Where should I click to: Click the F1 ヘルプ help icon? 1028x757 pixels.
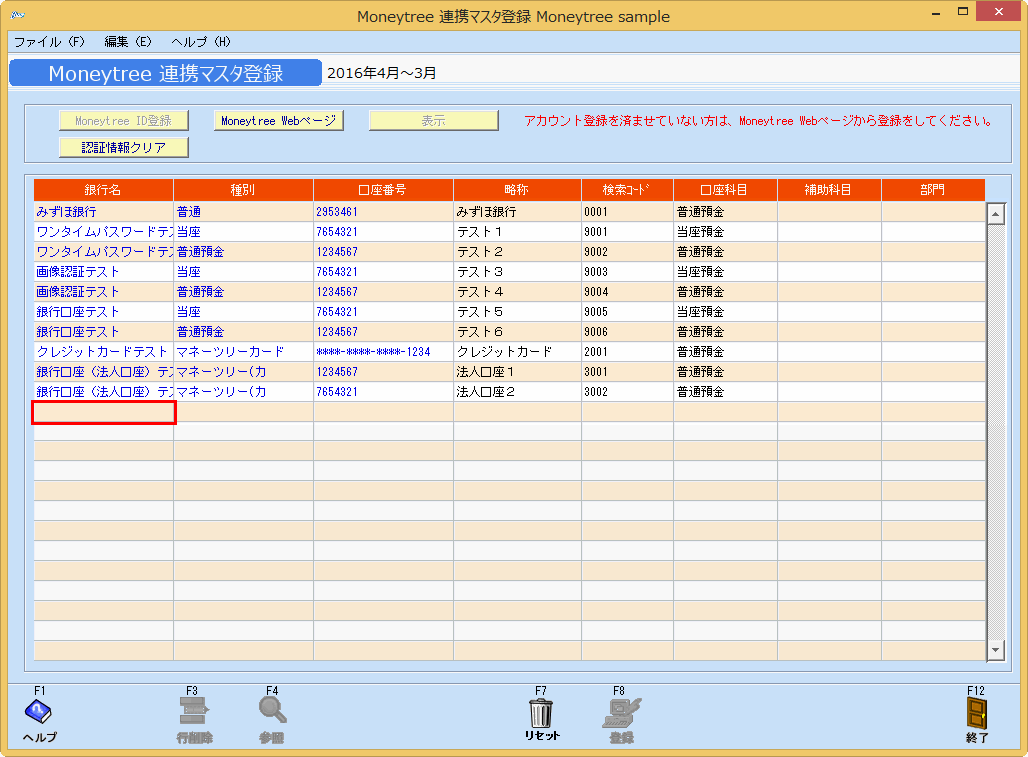(36, 711)
